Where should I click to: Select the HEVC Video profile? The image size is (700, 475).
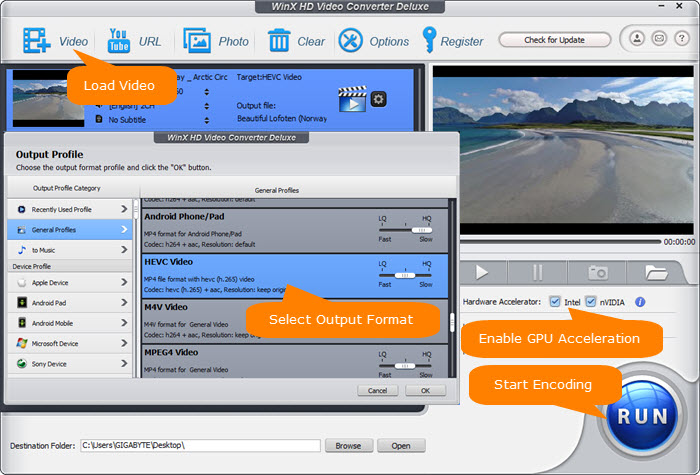tap(295, 276)
